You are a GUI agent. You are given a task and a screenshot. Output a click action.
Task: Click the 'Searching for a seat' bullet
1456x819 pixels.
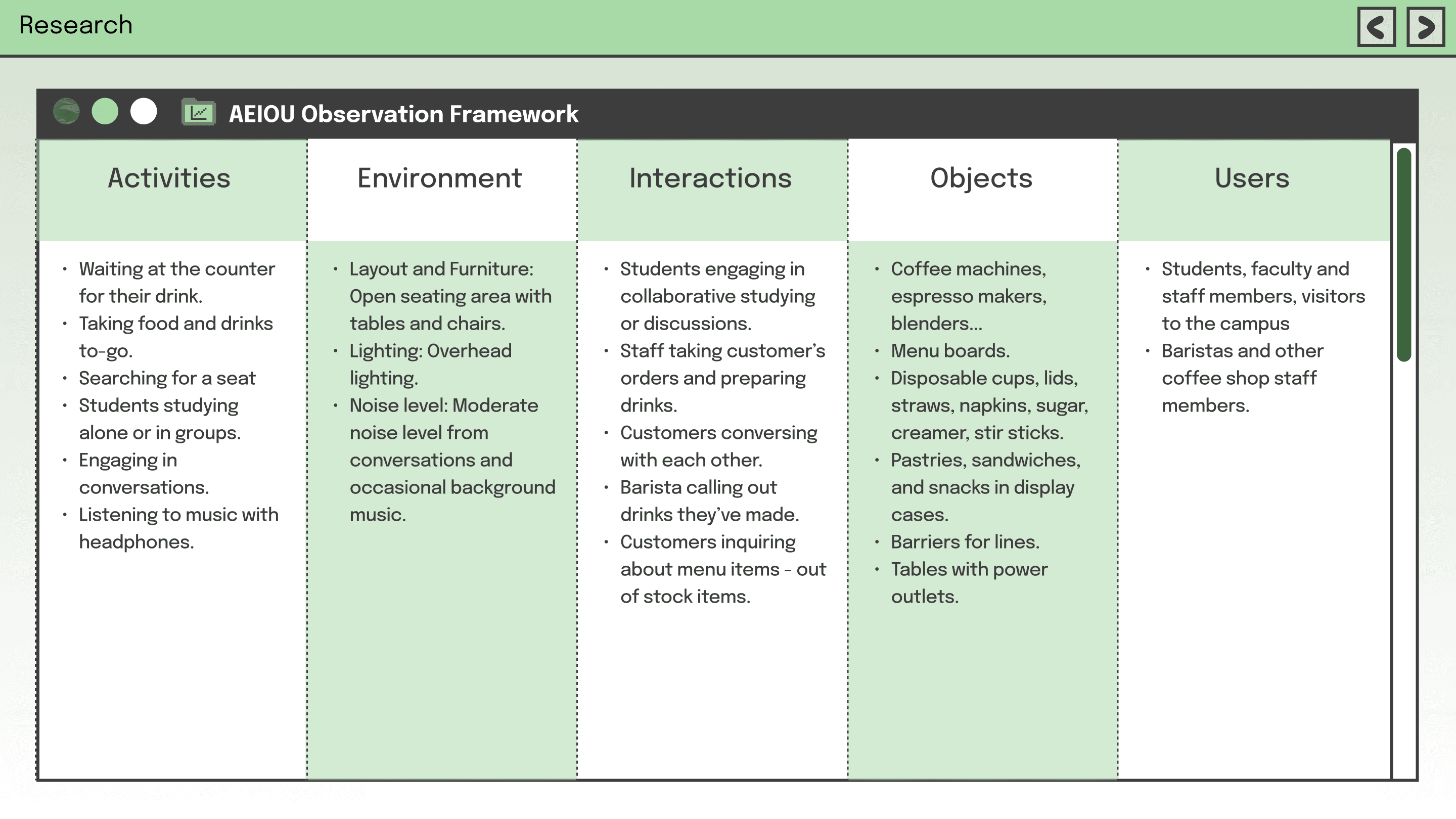point(167,378)
